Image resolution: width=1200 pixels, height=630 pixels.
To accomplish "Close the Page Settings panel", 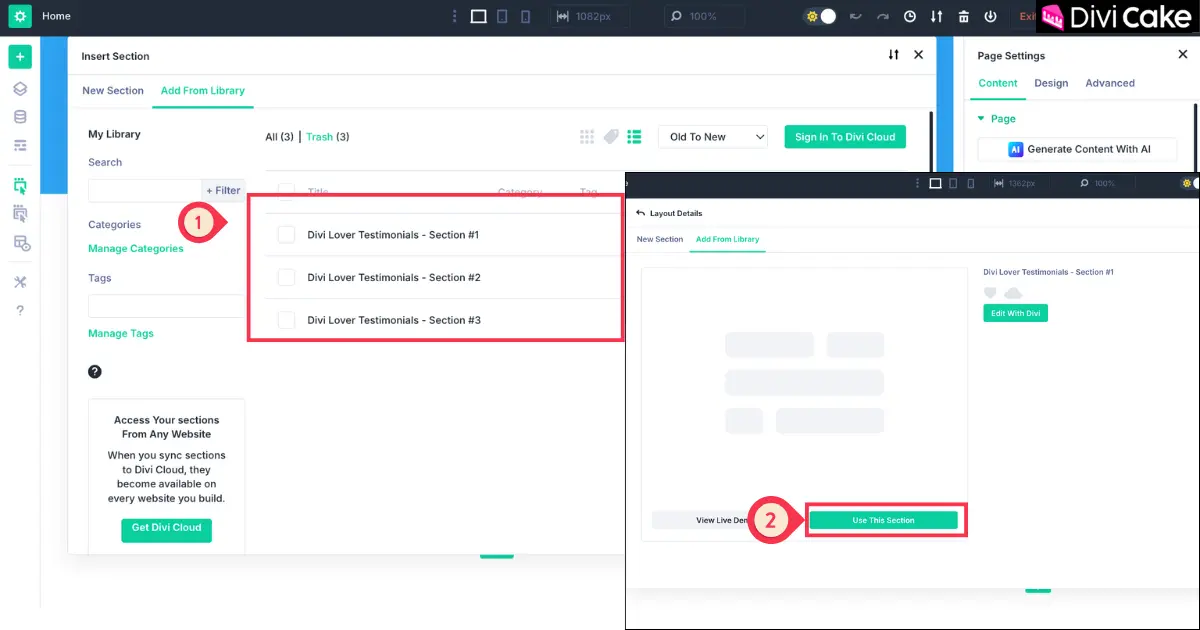I will pyautogui.click(x=1183, y=55).
